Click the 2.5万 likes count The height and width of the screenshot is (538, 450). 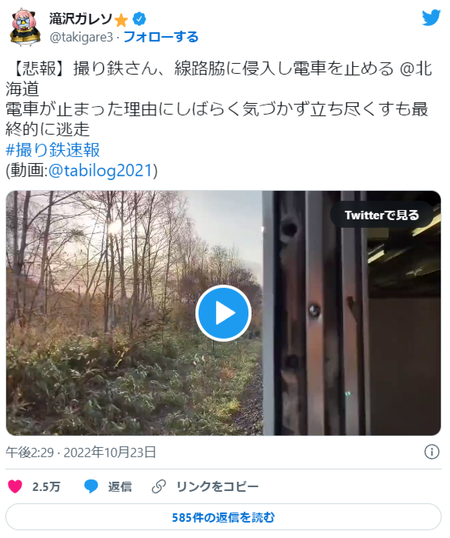(46, 487)
